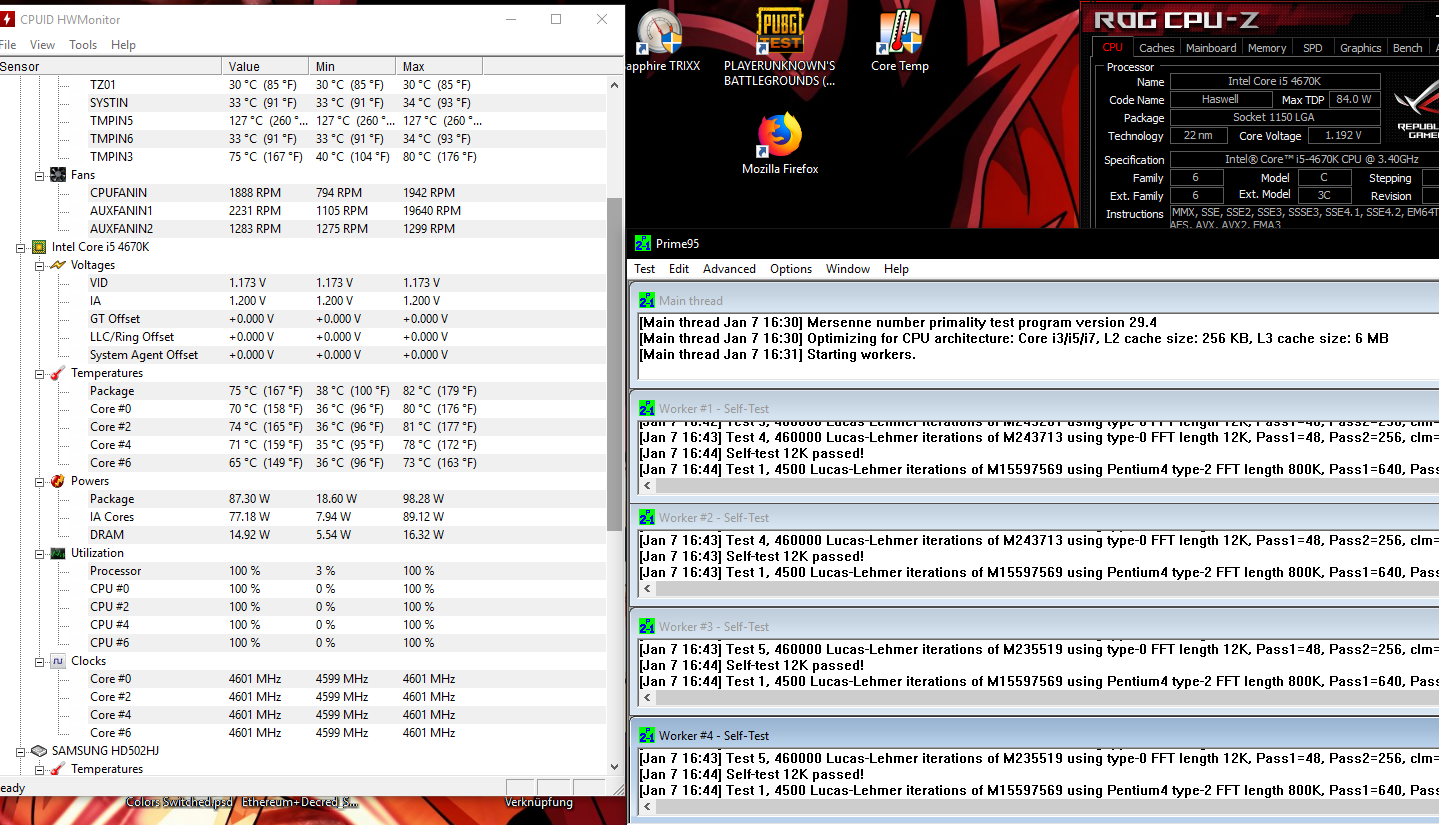This screenshot has height=825, width=1439.
Task: Open the HWMonitor Tools menu
Action: (83, 45)
